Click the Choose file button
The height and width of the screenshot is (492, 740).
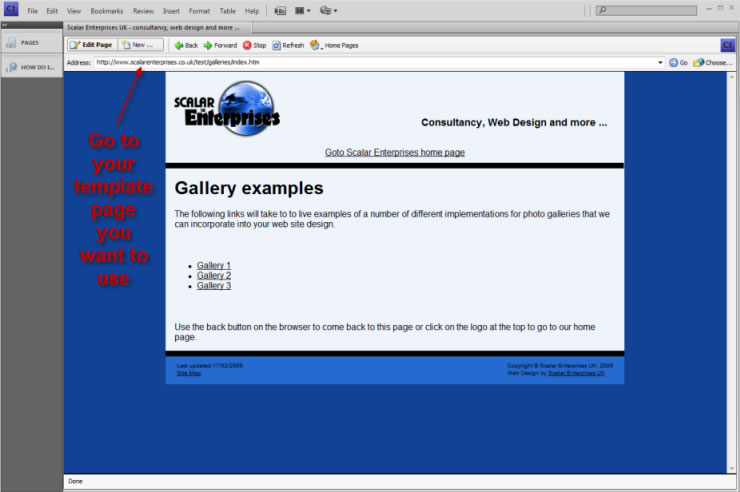point(713,62)
